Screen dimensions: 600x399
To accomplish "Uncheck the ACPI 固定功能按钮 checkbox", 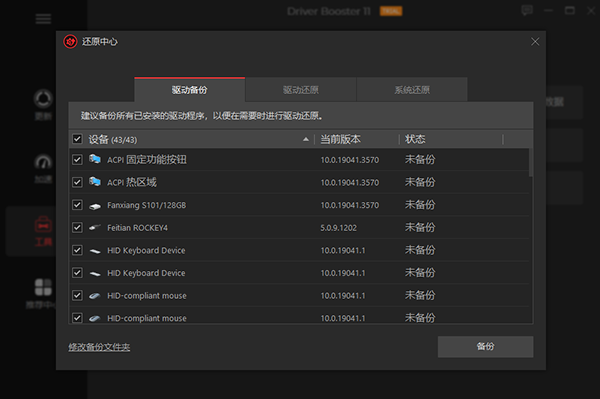I will (x=77, y=160).
